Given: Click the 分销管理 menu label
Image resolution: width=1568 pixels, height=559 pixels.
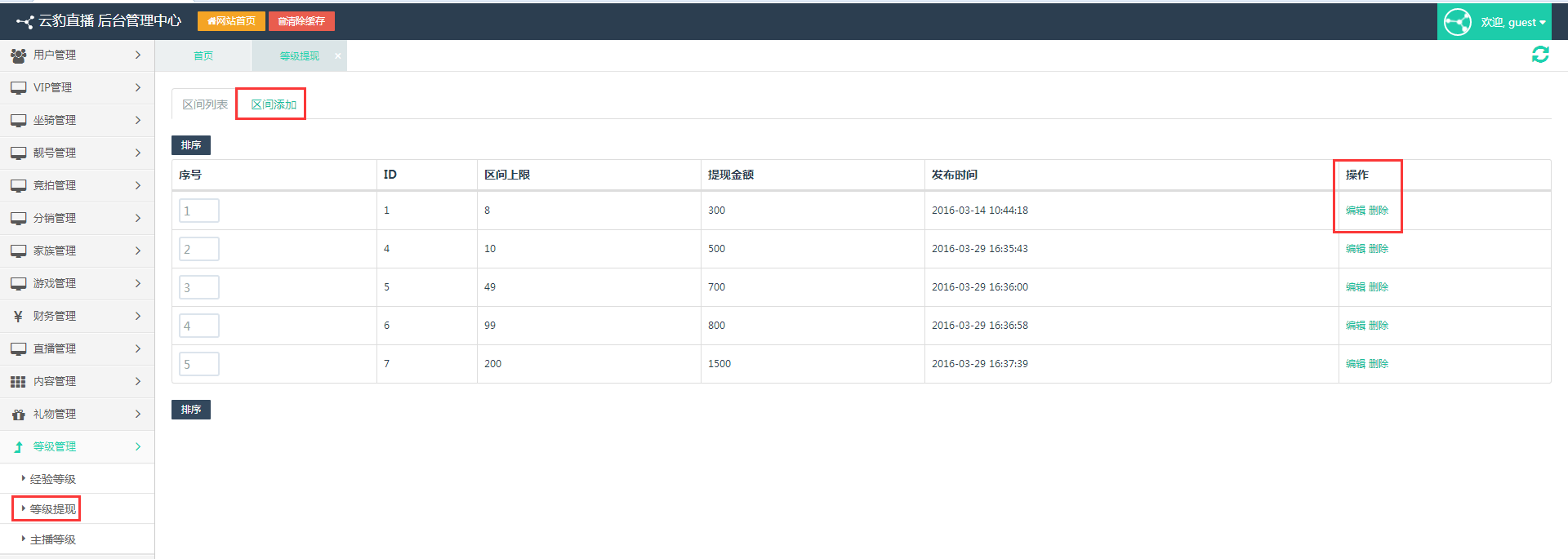Looking at the screenshot, I should 55,219.
